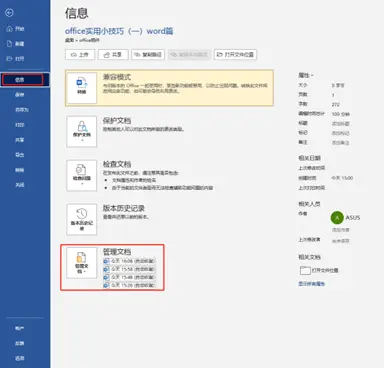Open the 15:28 autosaved version
The height and width of the screenshot is (368, 384).
pyautogui.click(x=129, y=285)
